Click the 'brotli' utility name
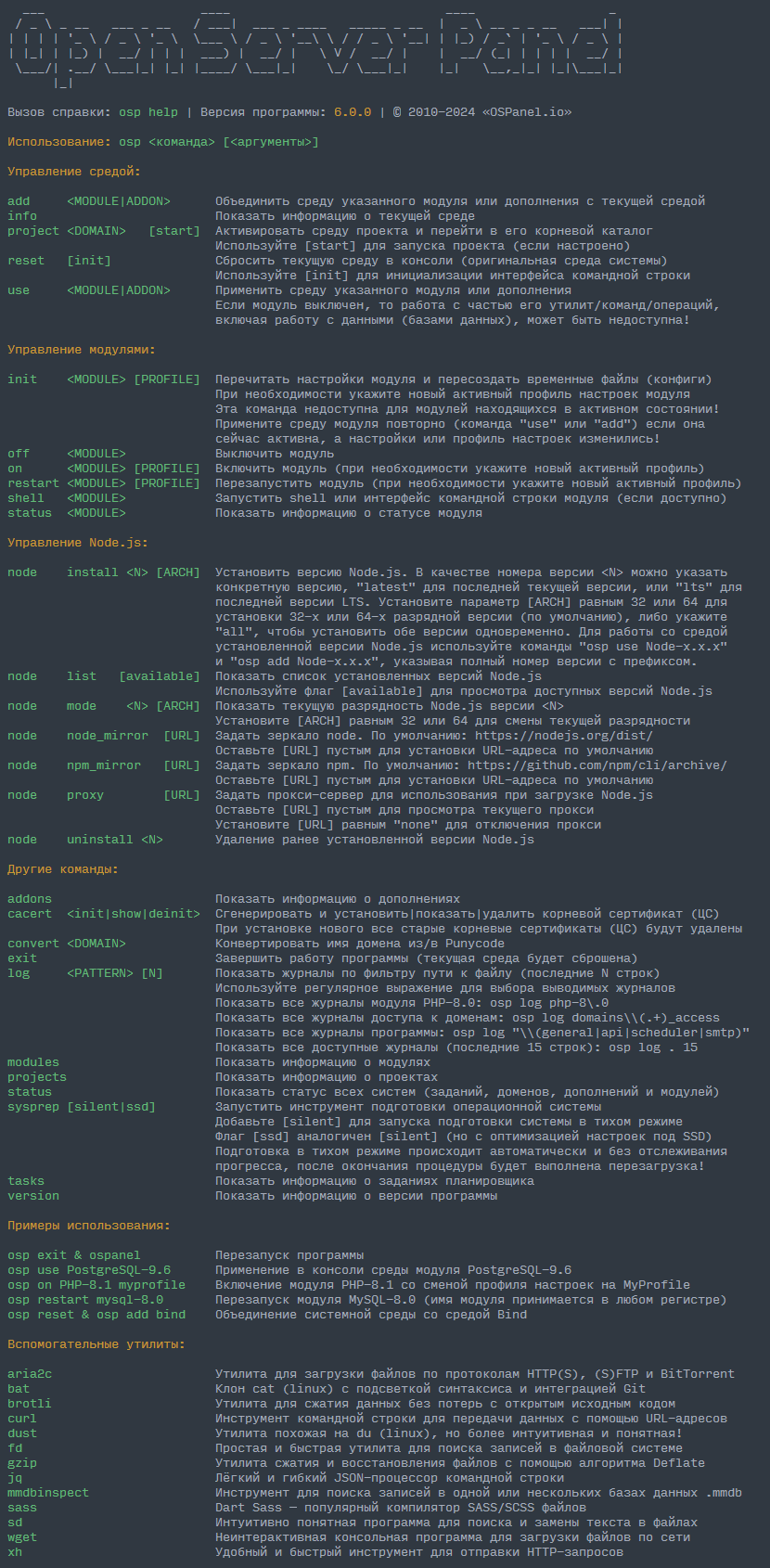 tap(30, 1404)
